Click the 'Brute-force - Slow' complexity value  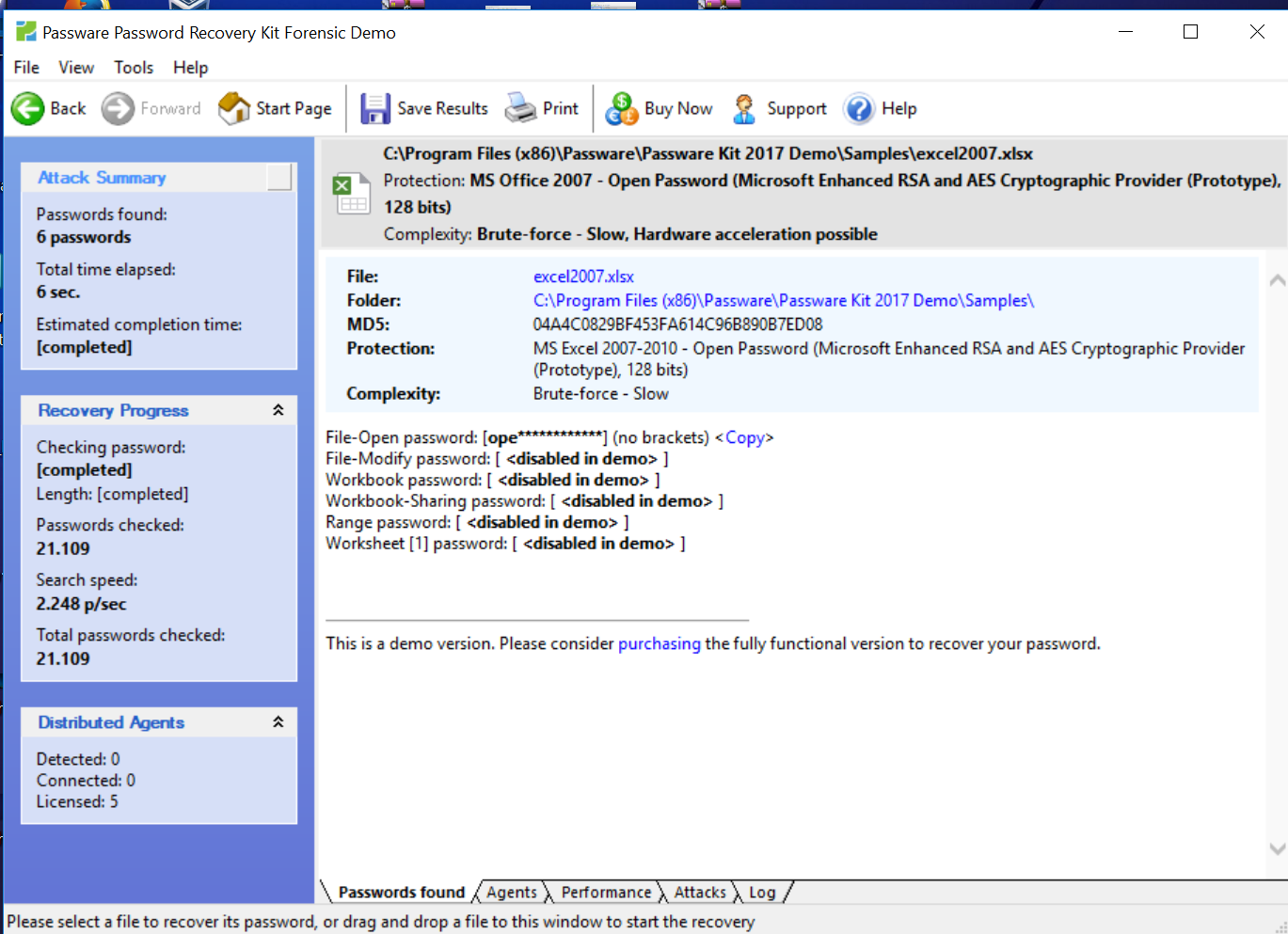(x=601, y=394)
